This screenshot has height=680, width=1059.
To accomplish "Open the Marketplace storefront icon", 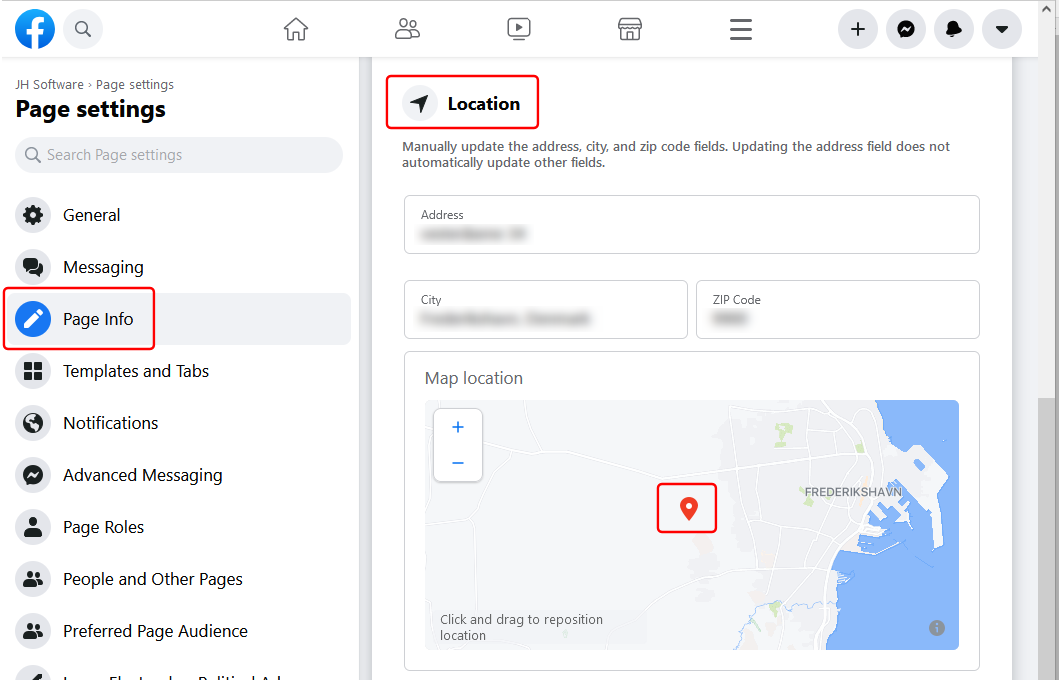I will (x=629, y=29).
